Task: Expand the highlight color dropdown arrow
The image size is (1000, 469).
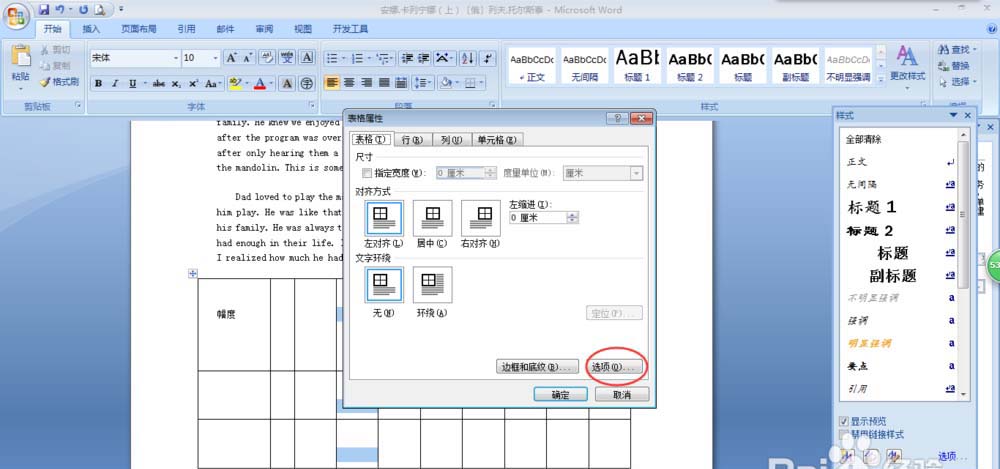Action: 246,84
